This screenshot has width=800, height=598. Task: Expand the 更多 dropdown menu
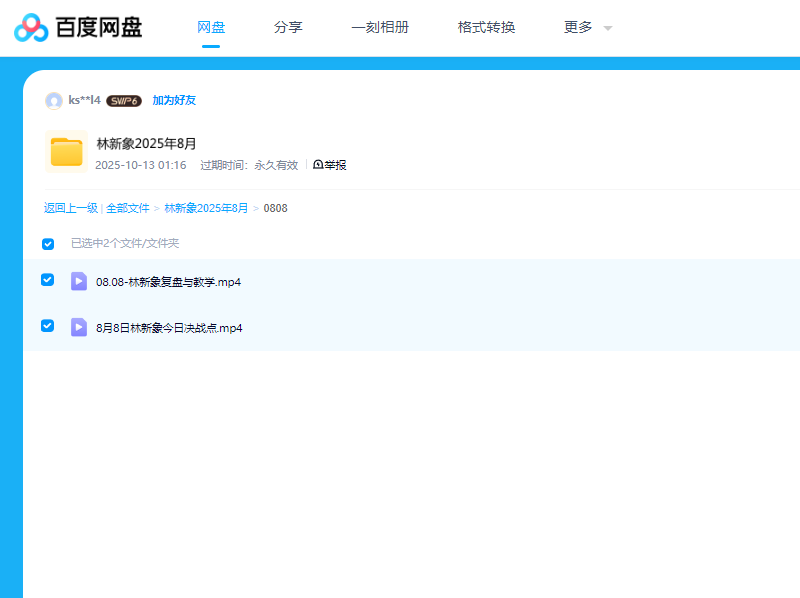pos(587,28)
